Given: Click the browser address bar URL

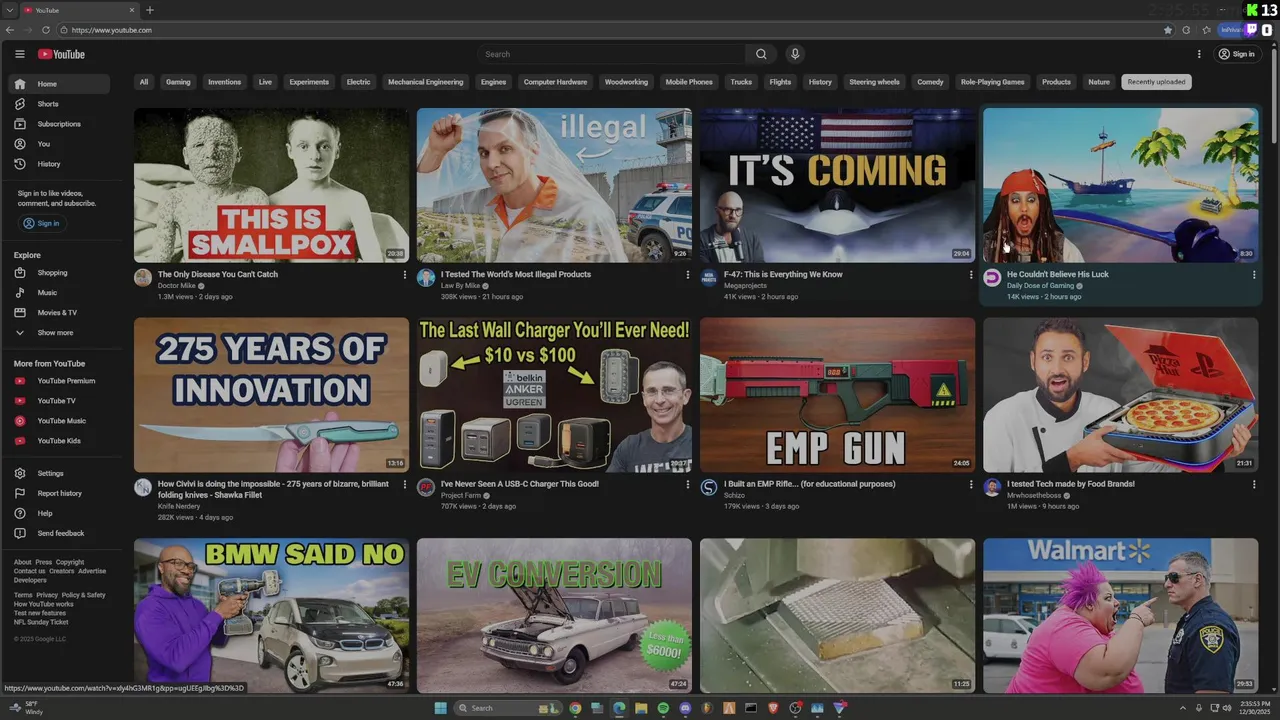Looking at the screenshot, I should pos(112,30).
